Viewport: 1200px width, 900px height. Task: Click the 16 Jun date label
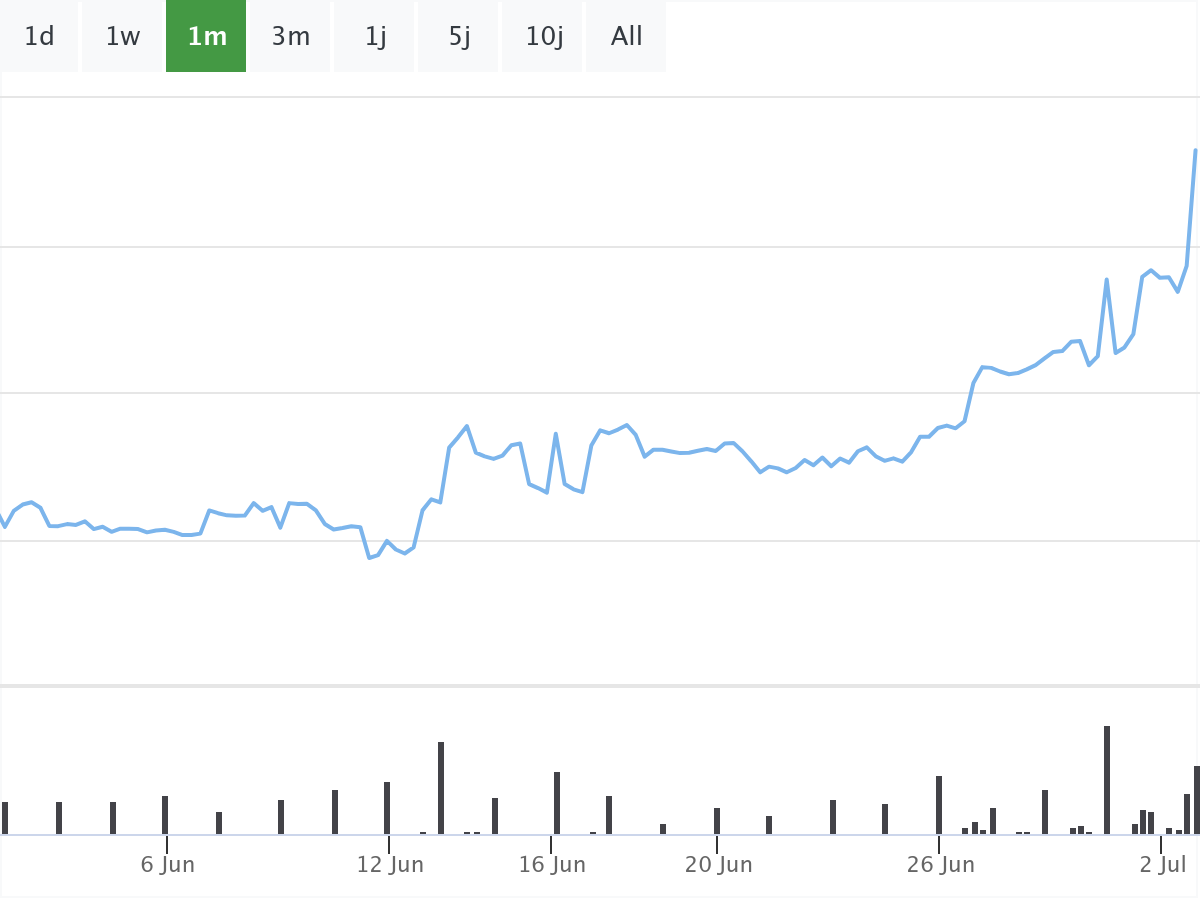pos(552,865)
